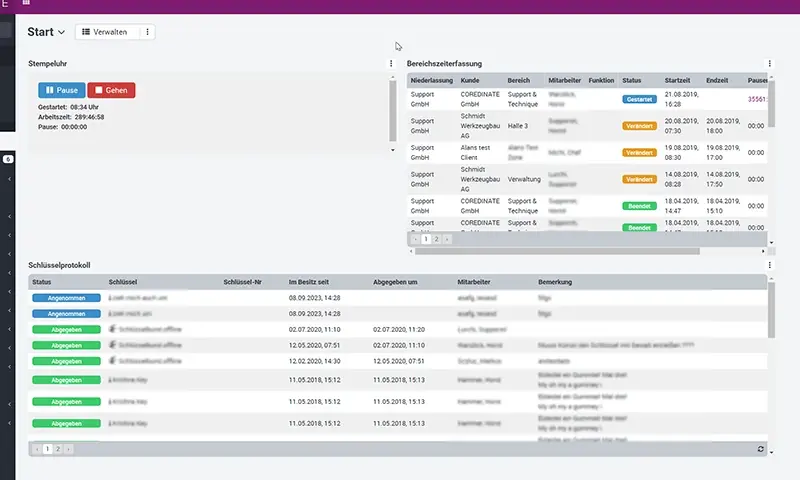Go to page 2 in Bereichszeiterfassung pagination
The height and width of the screenshot is (480, 800).
point(436,240)
